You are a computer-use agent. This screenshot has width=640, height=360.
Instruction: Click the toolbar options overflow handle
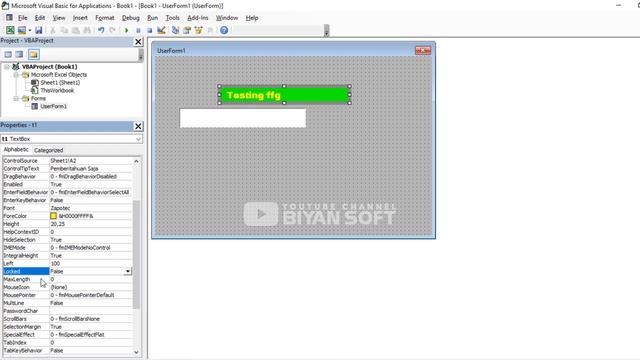point(327,31)
